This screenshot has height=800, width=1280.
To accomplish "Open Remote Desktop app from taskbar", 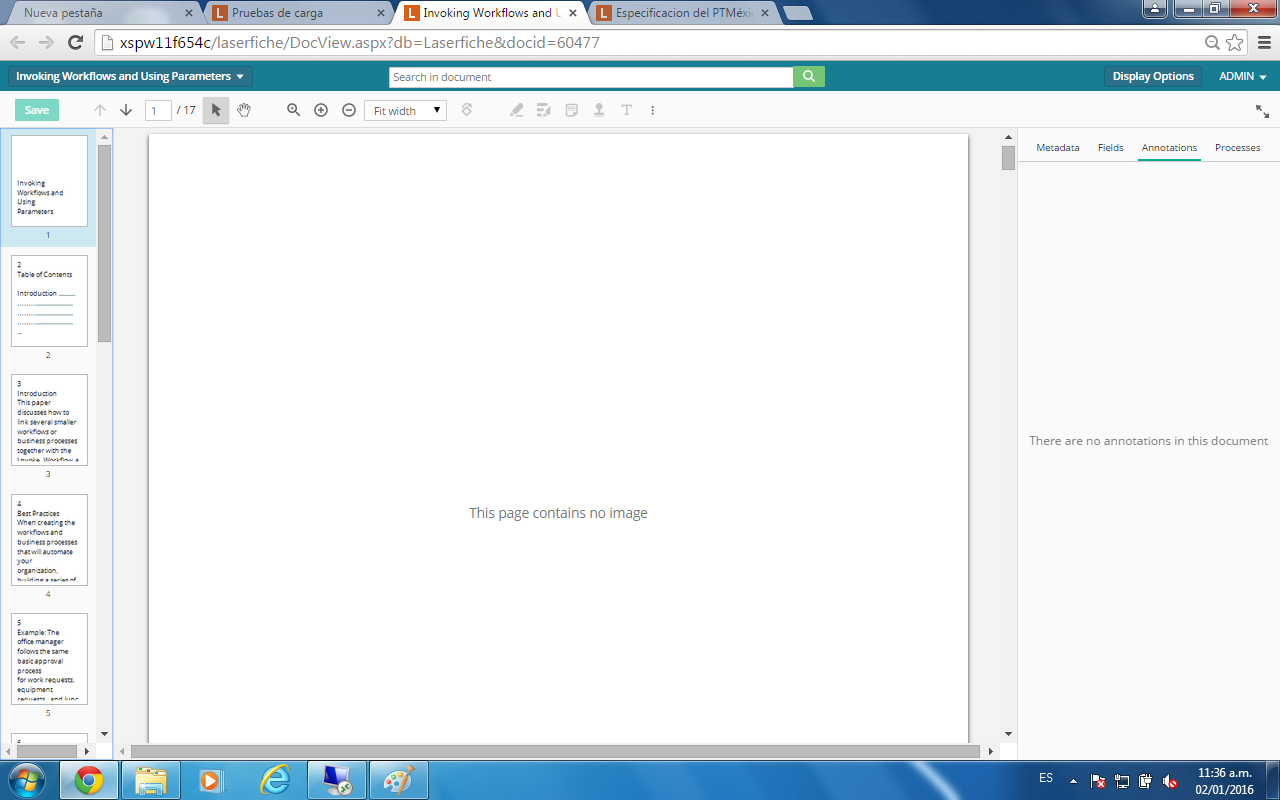I will (x=337, y=780).
